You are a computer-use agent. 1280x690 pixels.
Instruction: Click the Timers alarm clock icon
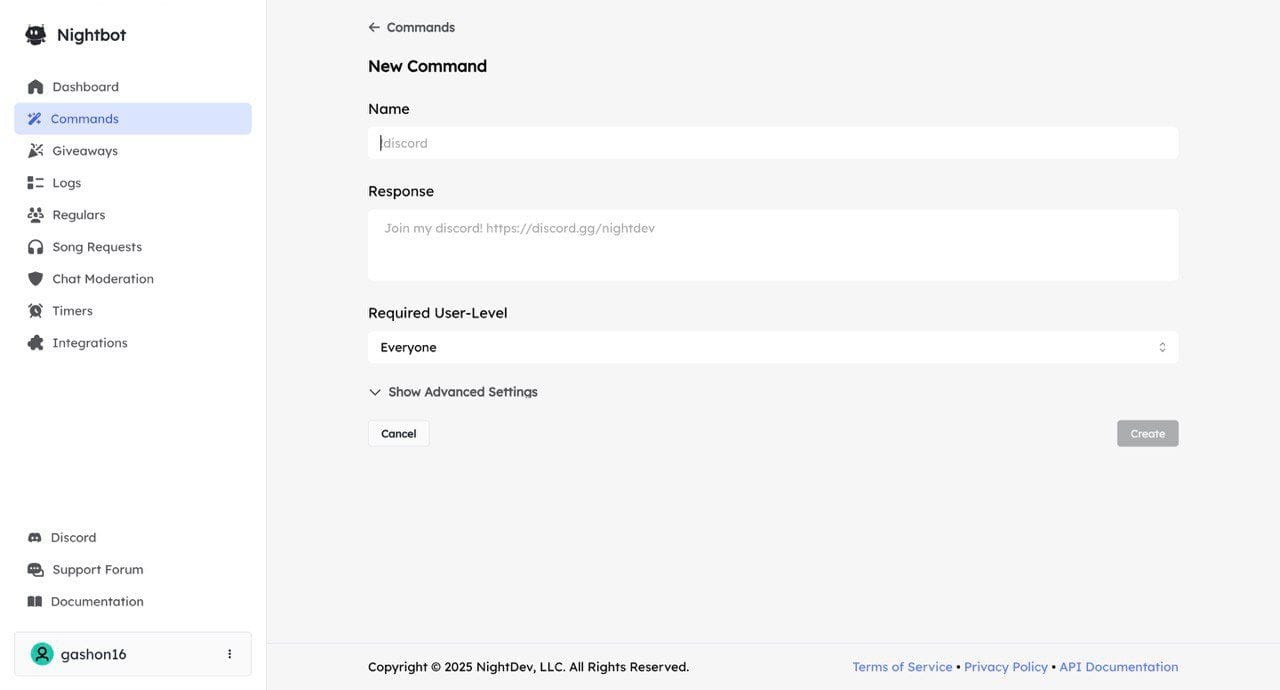click(x=36, y=311)
